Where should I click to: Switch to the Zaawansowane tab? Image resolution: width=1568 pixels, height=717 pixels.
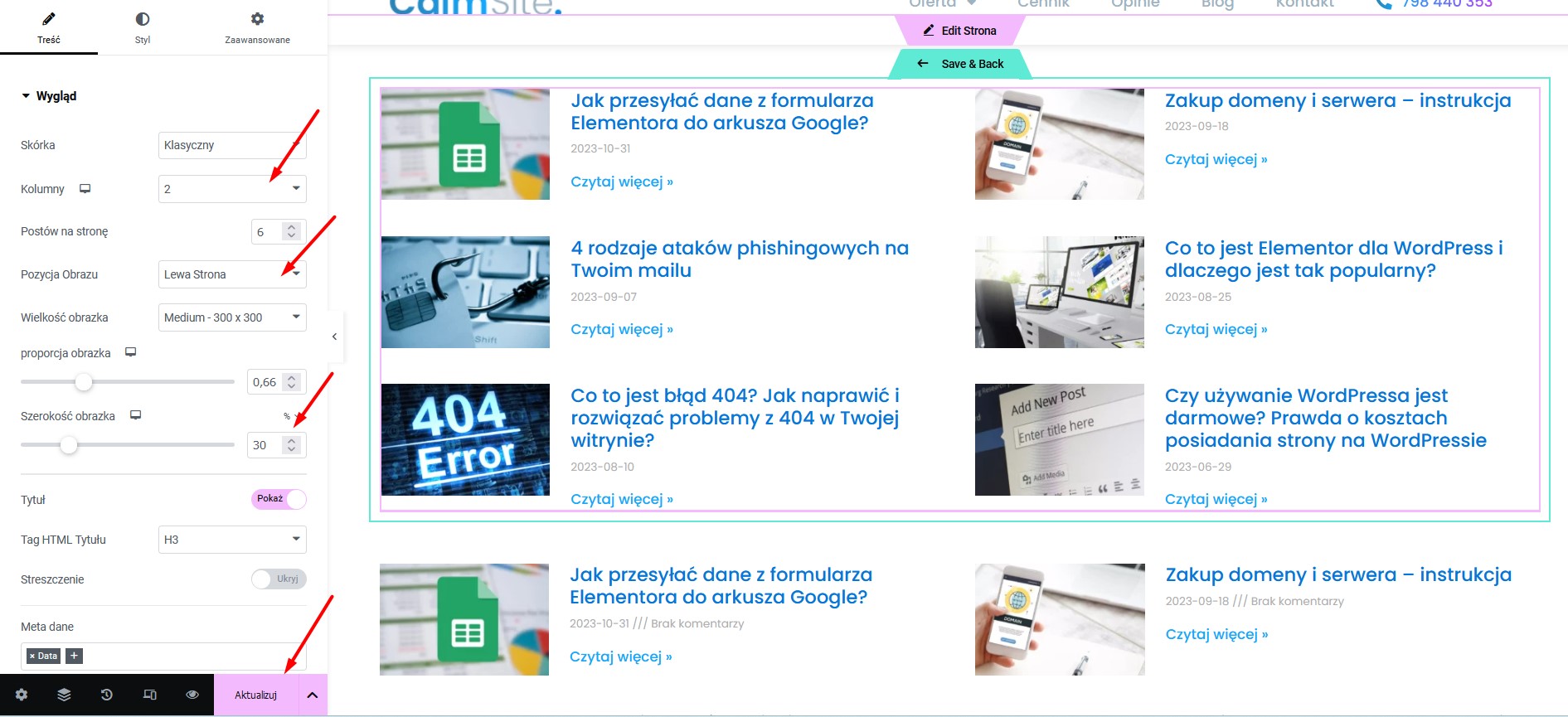point(257,27)
